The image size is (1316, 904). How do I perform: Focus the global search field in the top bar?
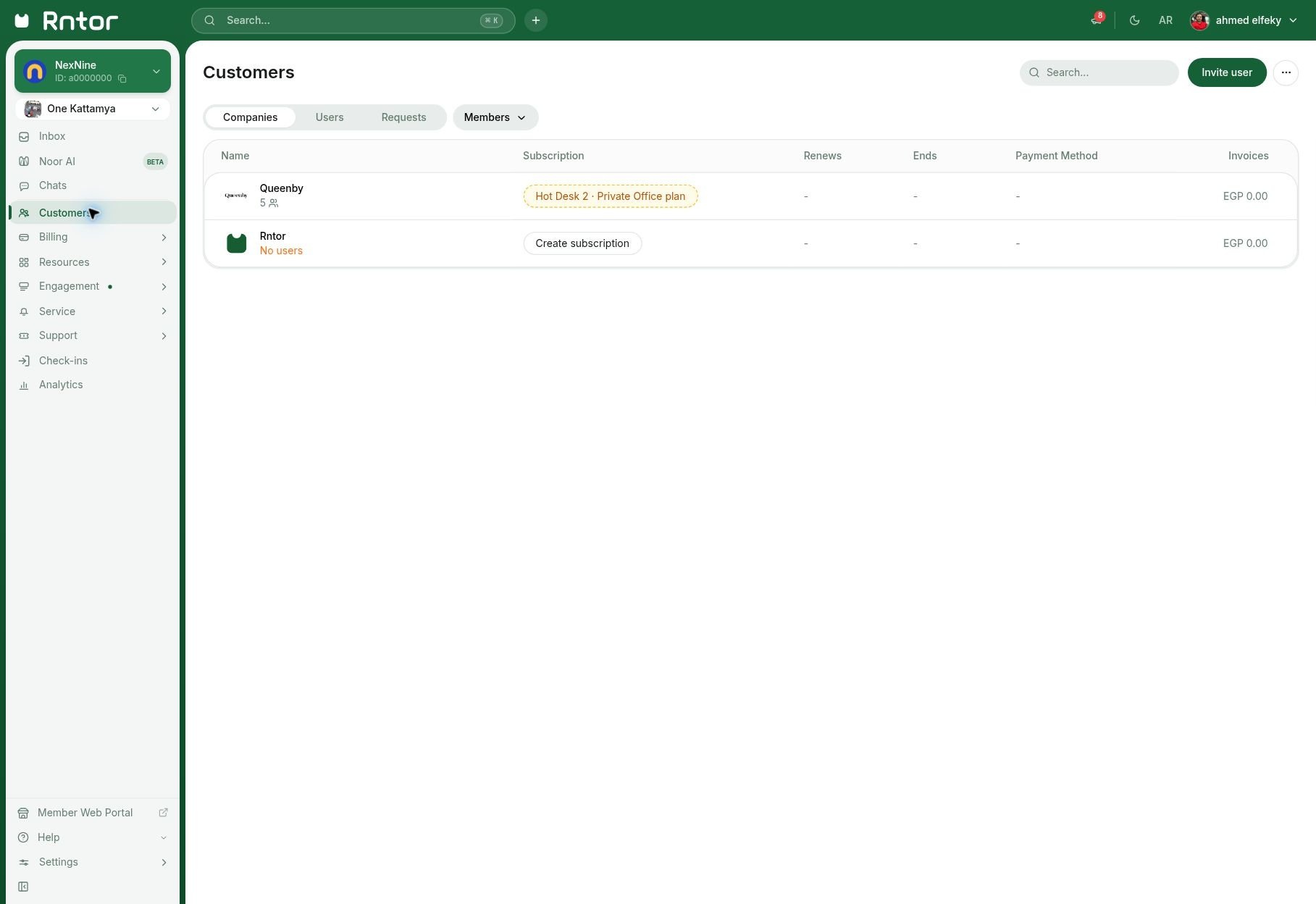point(353,20)
